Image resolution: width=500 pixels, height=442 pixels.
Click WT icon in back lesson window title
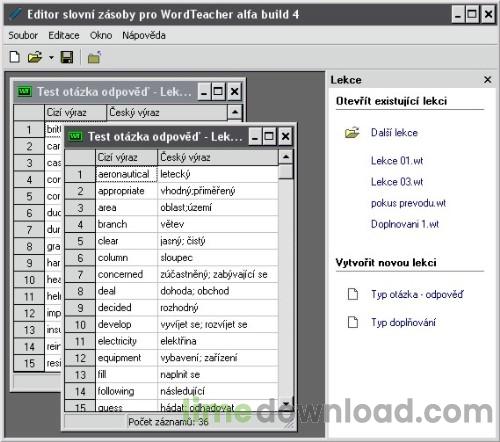click(25, 91)
